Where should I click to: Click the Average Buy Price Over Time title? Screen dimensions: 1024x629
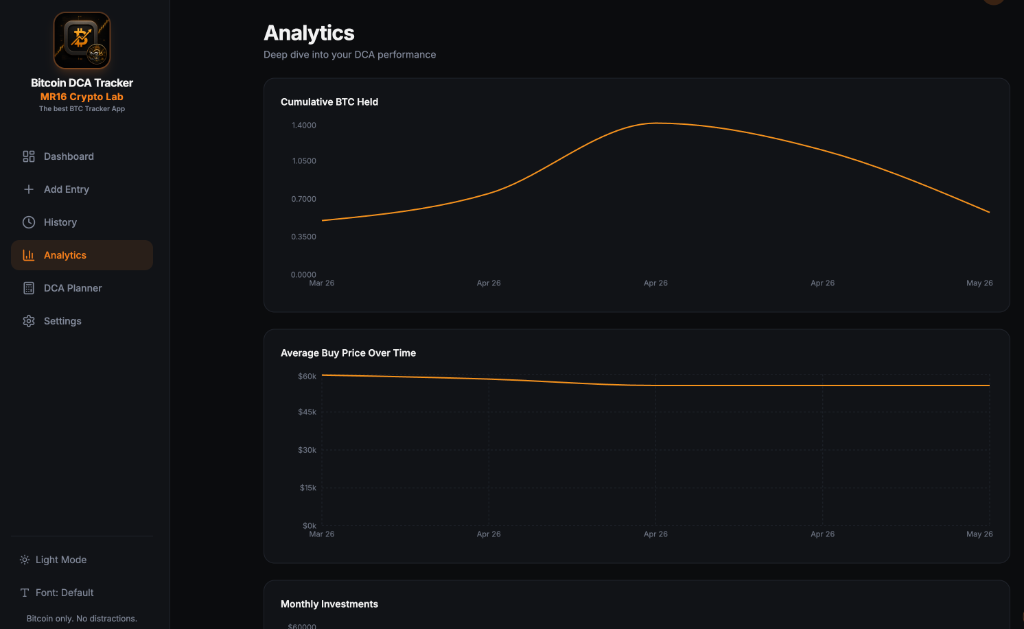348,353
